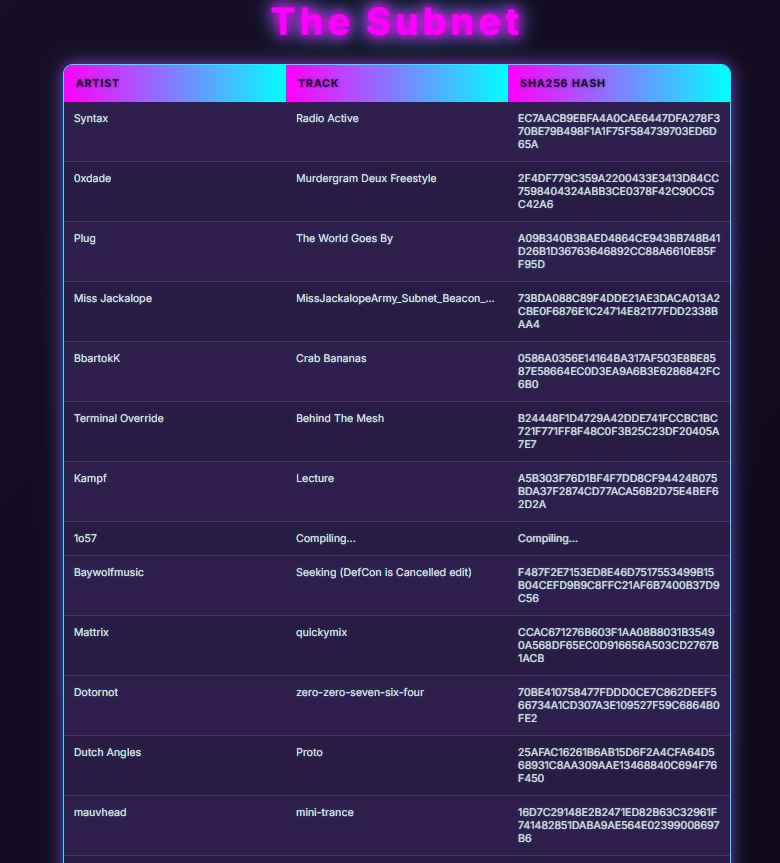Viewport: 780px width, 863px height.
Task: Select the artist '1o57'
Action: pyautogui.click(x=85, y=538)
